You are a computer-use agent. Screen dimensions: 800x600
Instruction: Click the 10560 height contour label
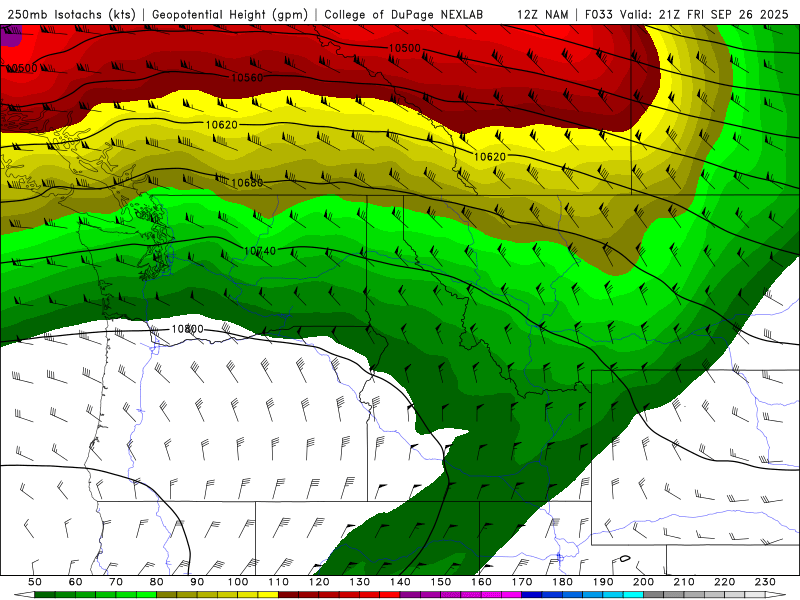247,78
